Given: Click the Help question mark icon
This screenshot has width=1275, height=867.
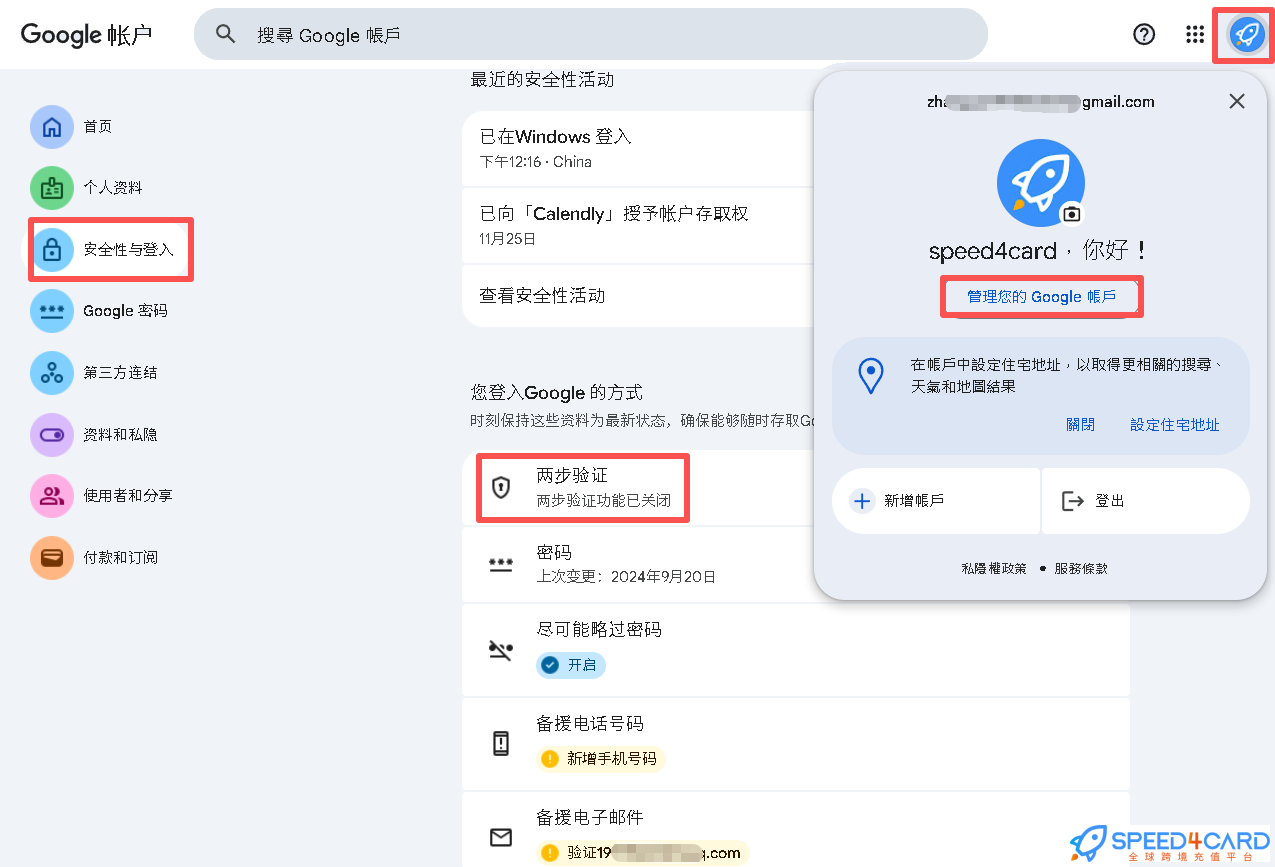Looking at the screenshot, I should pyautogui.click(x=1143, y=33).
